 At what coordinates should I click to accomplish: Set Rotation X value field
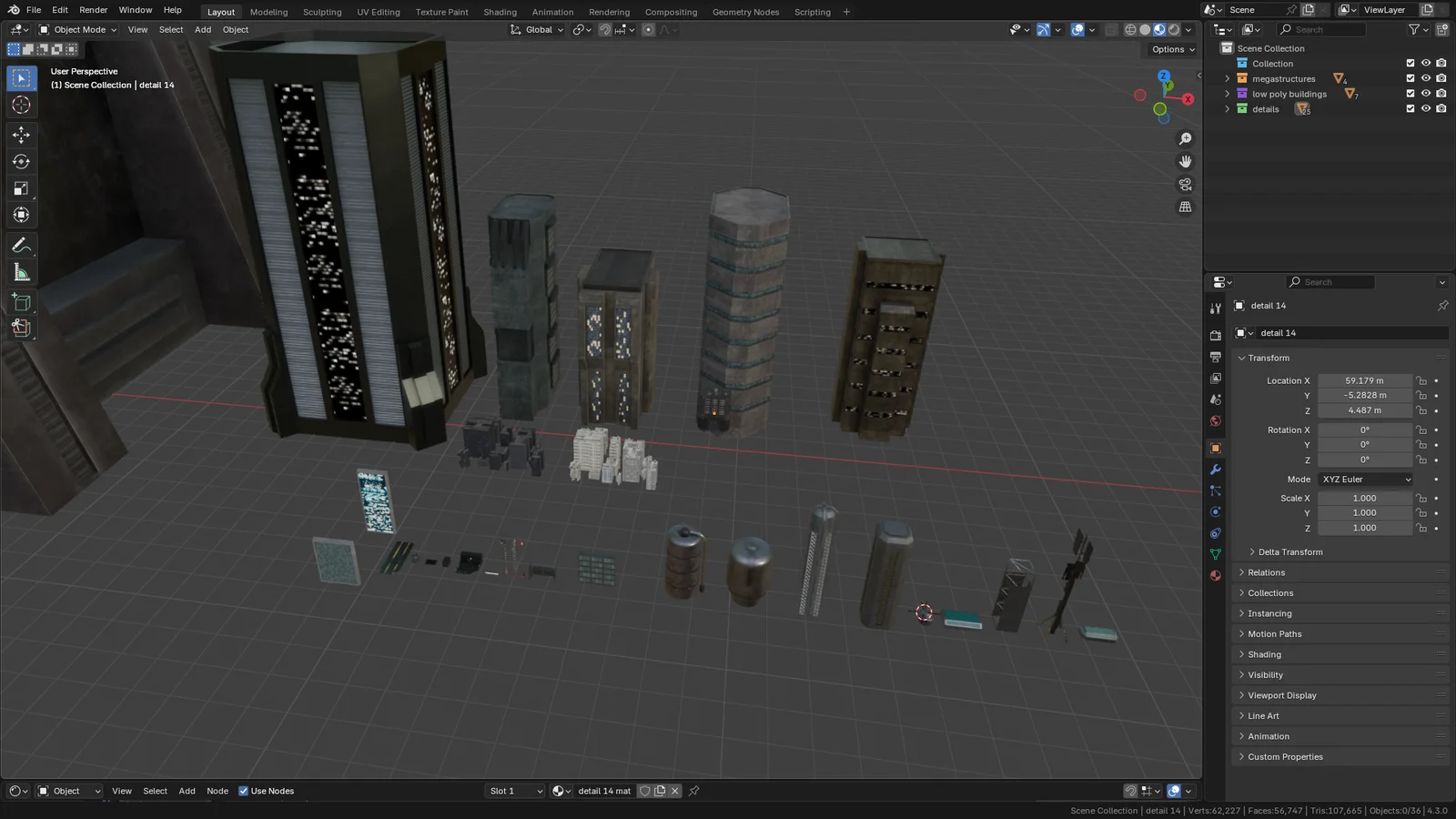pos(1365,429)
